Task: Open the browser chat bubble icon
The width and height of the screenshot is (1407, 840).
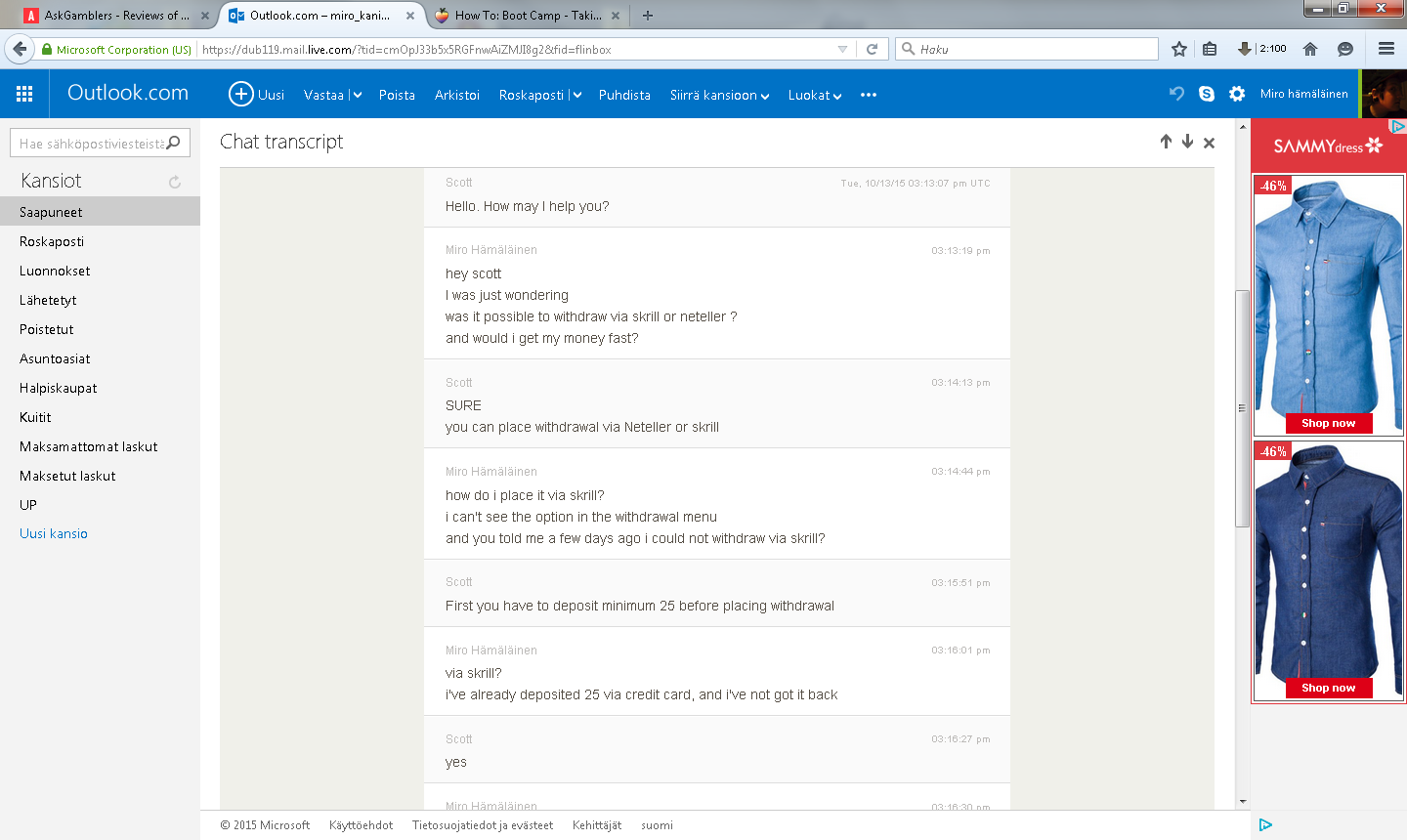Action: pyautogui.click(x=1345, y=49)
